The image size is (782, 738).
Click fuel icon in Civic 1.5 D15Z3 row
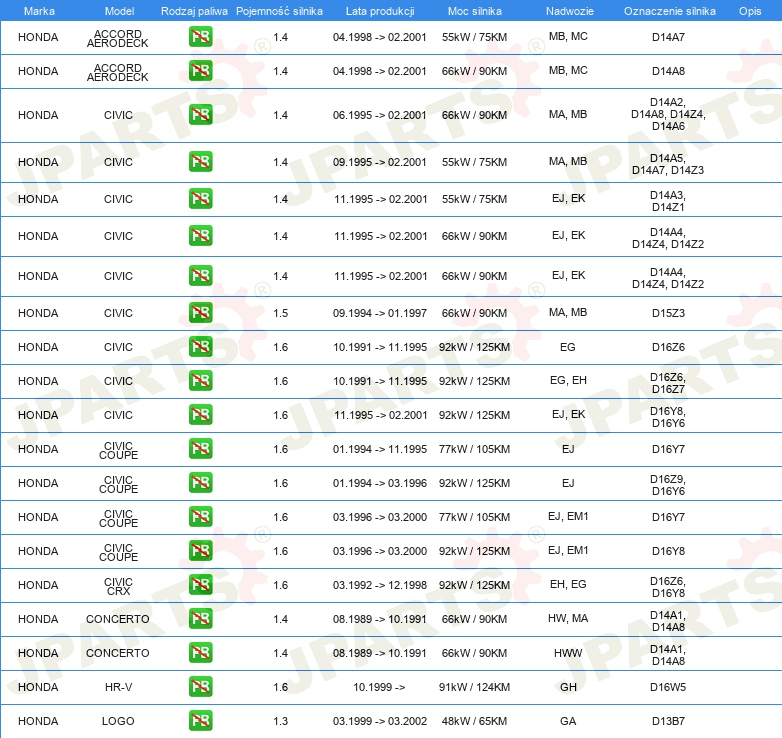pyautogui.click(x=200, y=312)
